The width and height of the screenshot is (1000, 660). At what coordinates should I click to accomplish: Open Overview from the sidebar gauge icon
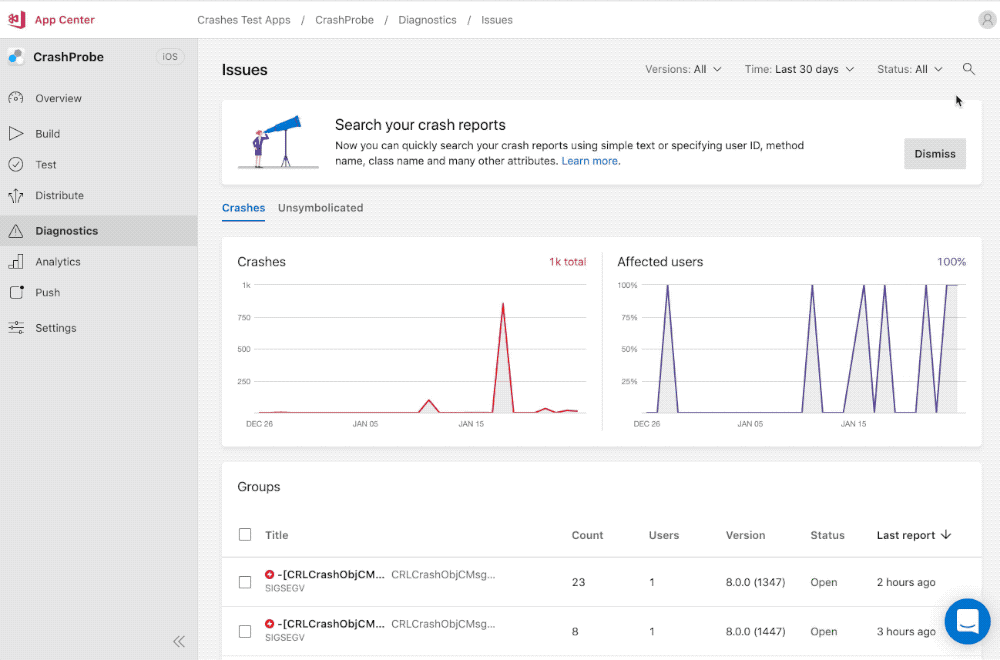point(16,98)
